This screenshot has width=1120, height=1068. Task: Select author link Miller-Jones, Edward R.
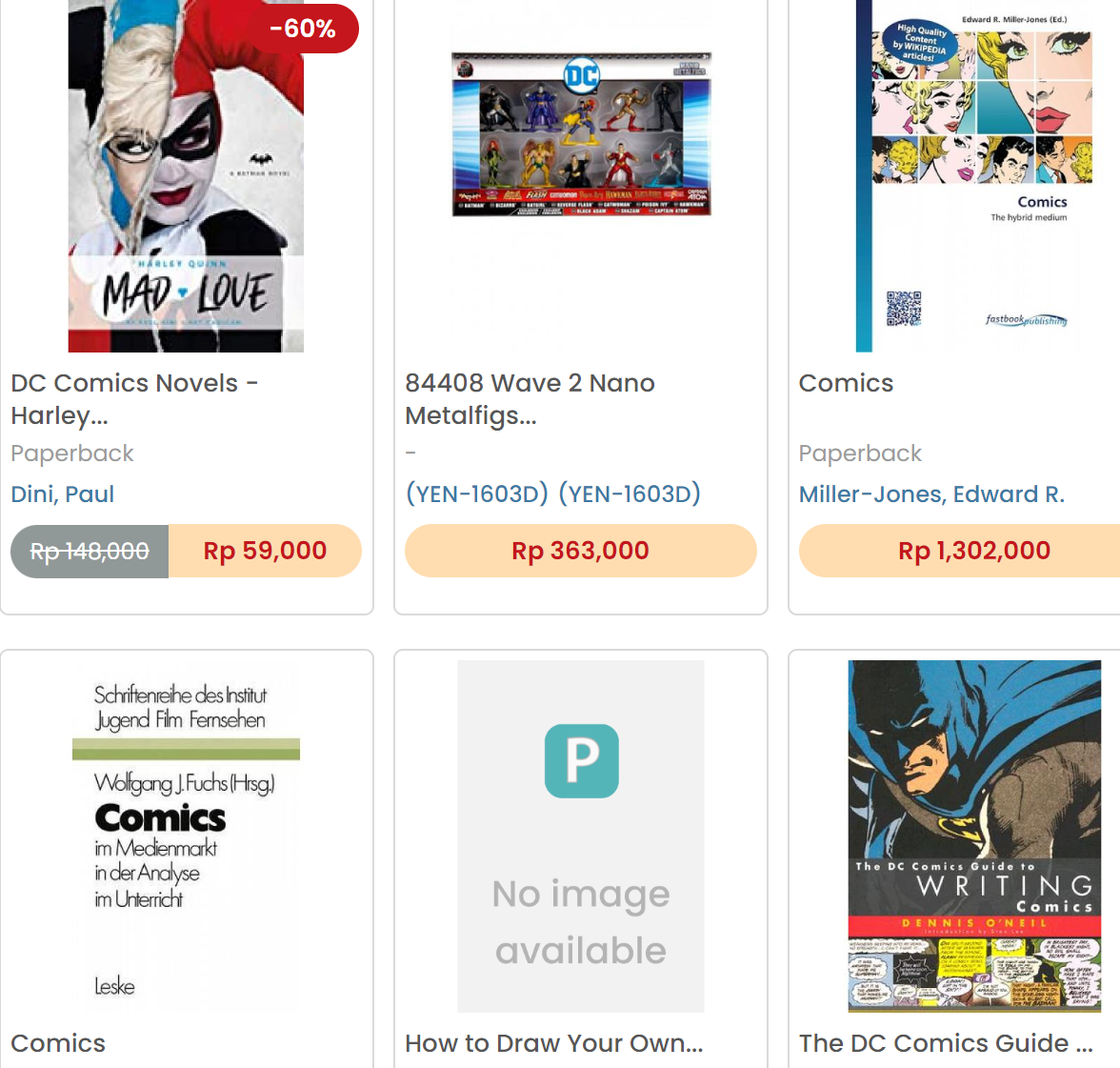[x=931, y=494]
